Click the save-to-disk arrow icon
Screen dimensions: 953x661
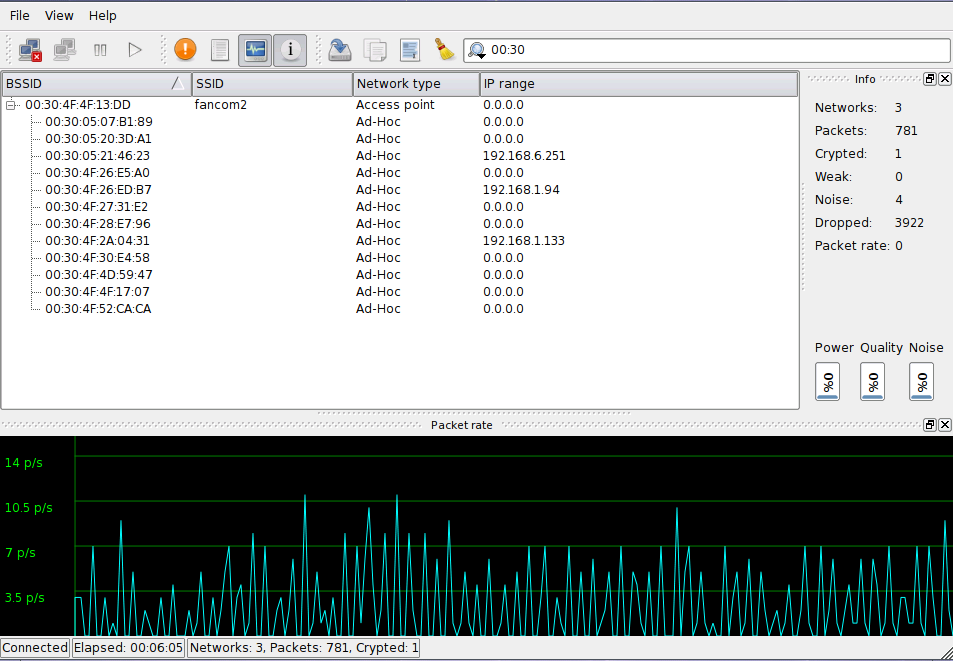pyautogui.click(x=340, y=50)
